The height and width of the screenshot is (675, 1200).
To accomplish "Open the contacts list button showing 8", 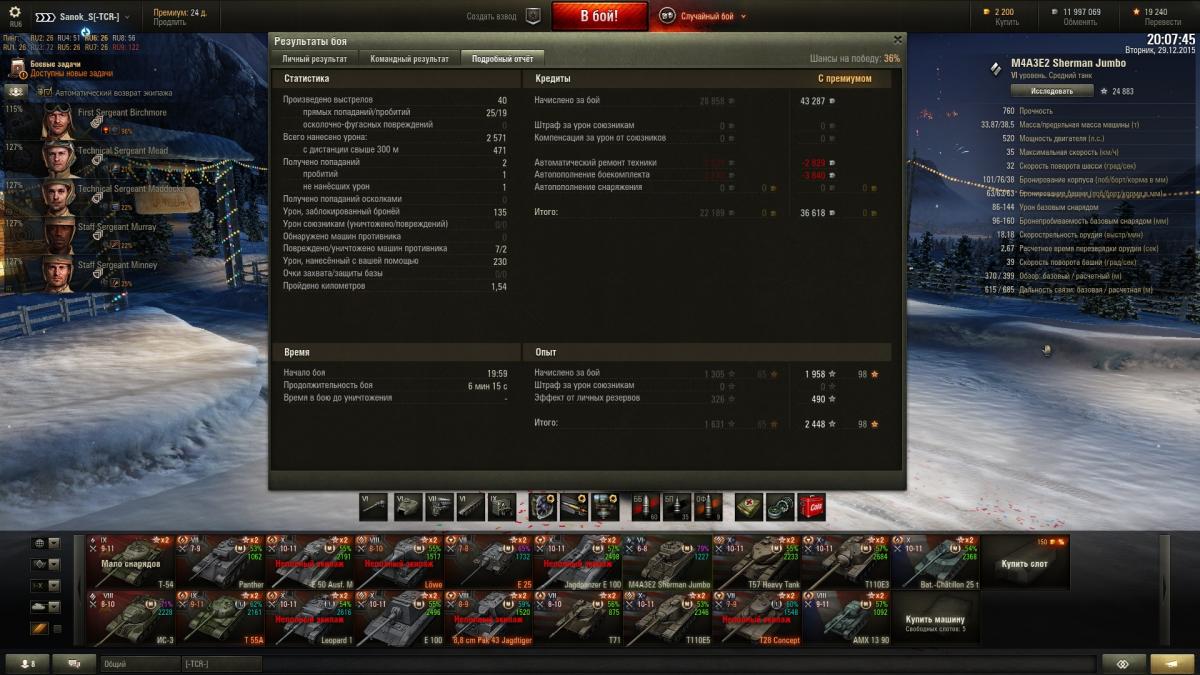I will [27, 664].
